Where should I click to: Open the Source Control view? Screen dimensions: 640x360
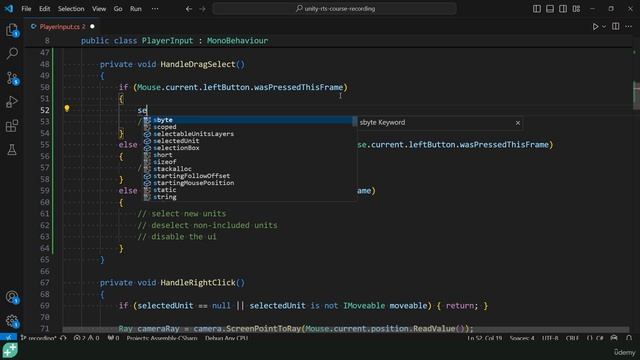pyautogui.click(x=12, y=78)
